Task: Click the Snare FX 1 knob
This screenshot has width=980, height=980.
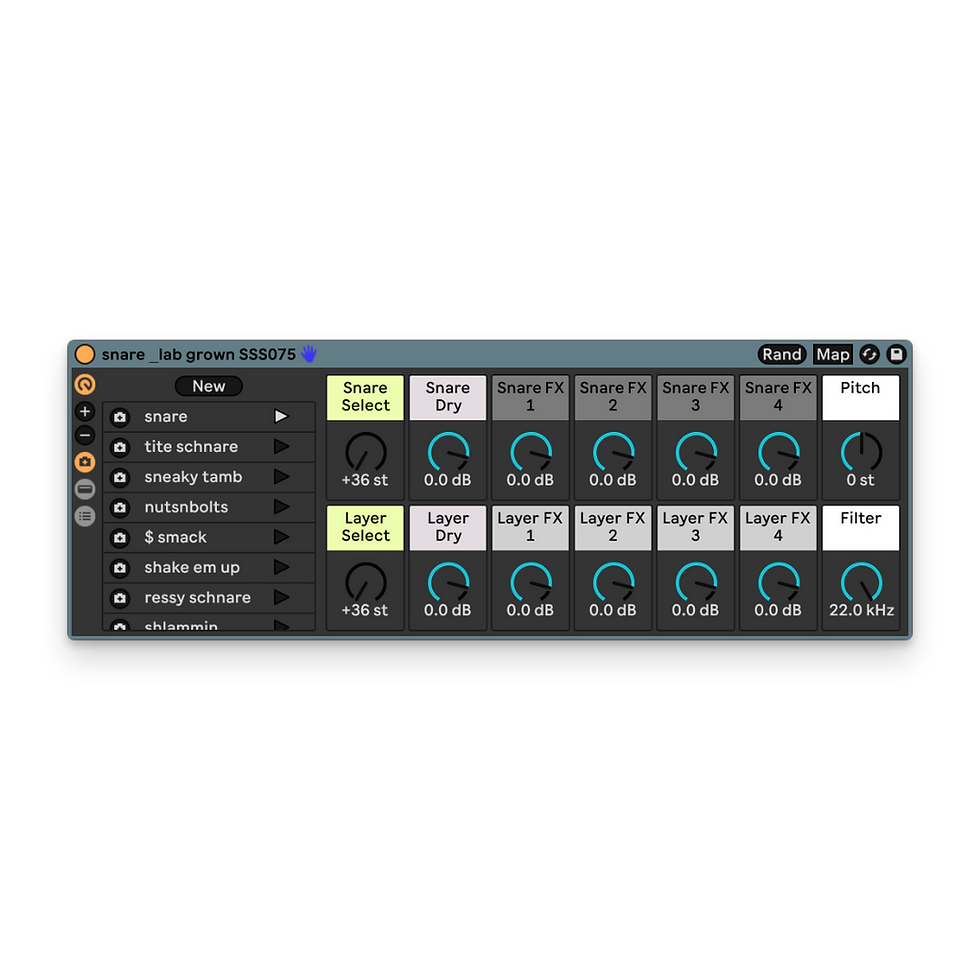Action: click(531, 452)
